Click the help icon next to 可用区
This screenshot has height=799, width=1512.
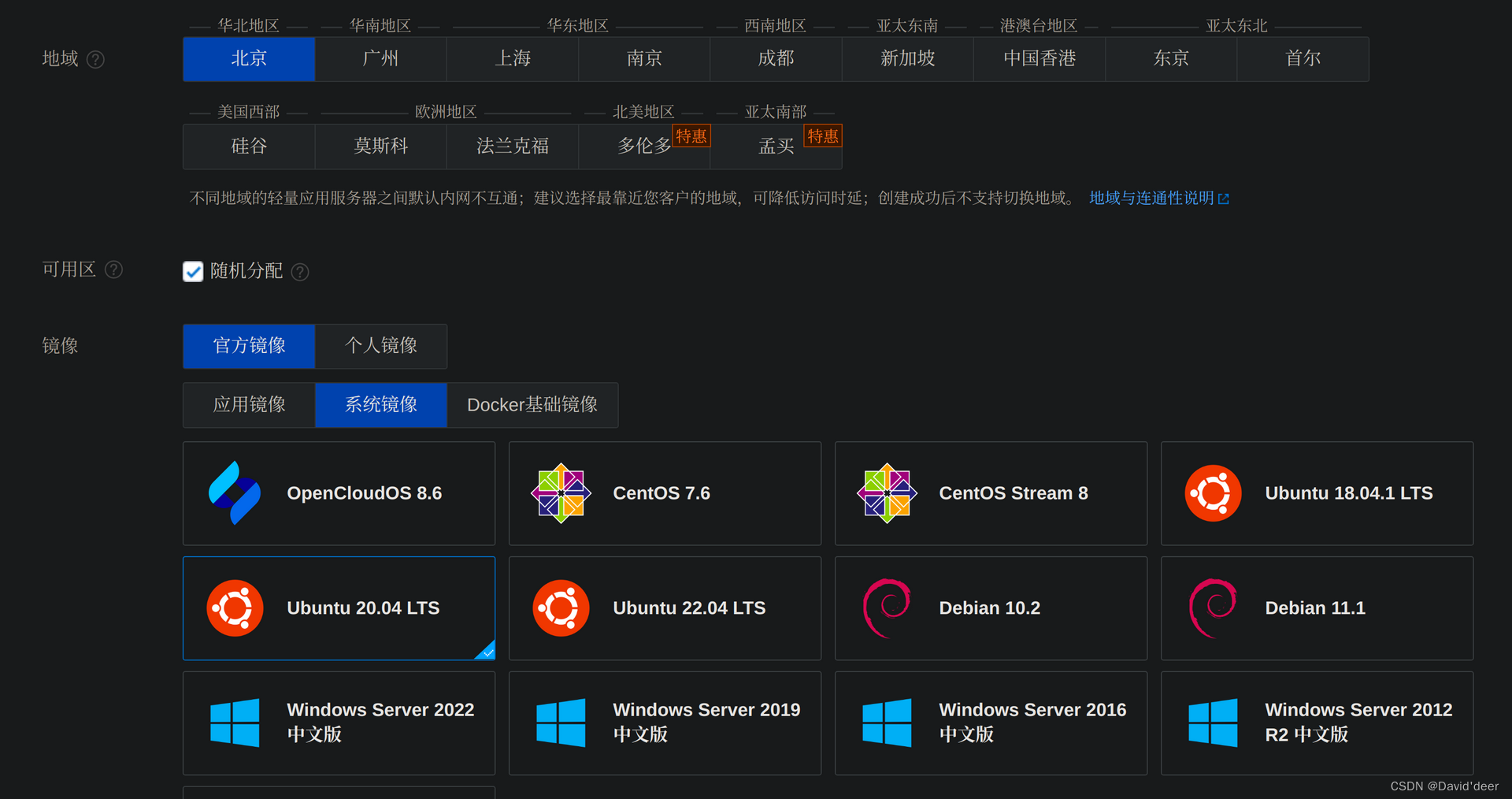pyautogui.click(x=113, y=270)
